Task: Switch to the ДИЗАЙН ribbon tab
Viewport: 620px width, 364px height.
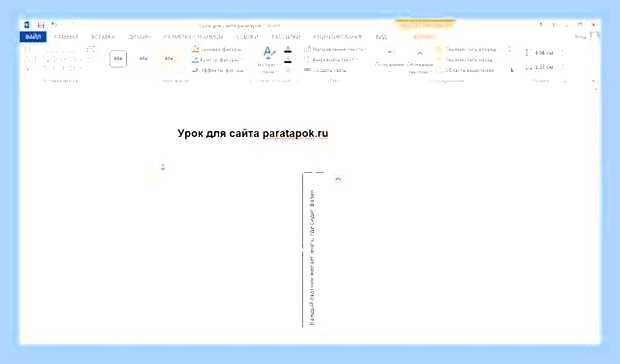Action: (139, 37)
